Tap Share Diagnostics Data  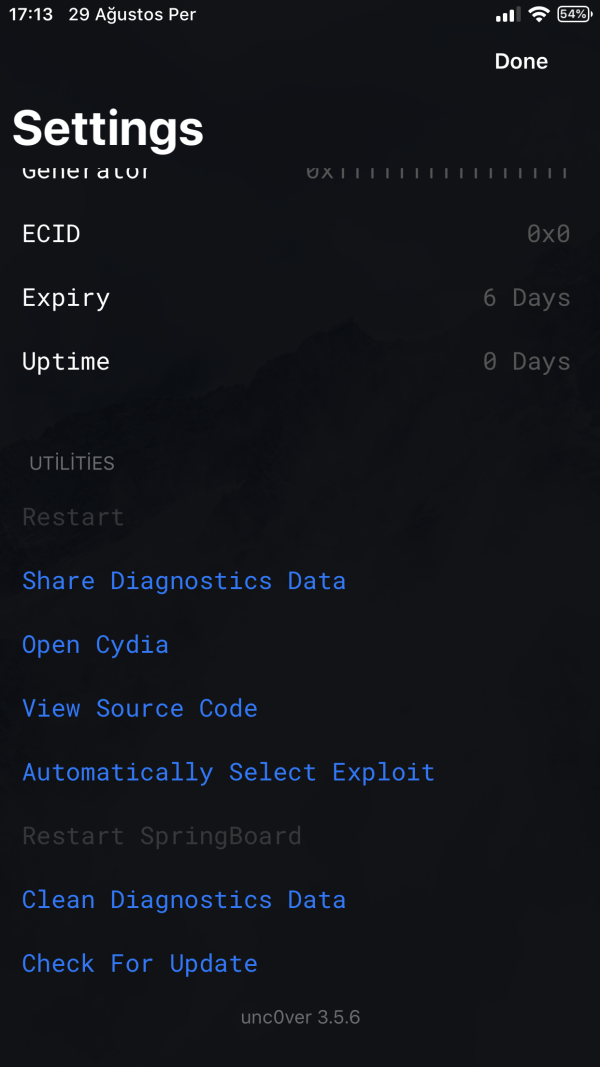(184, 581)
